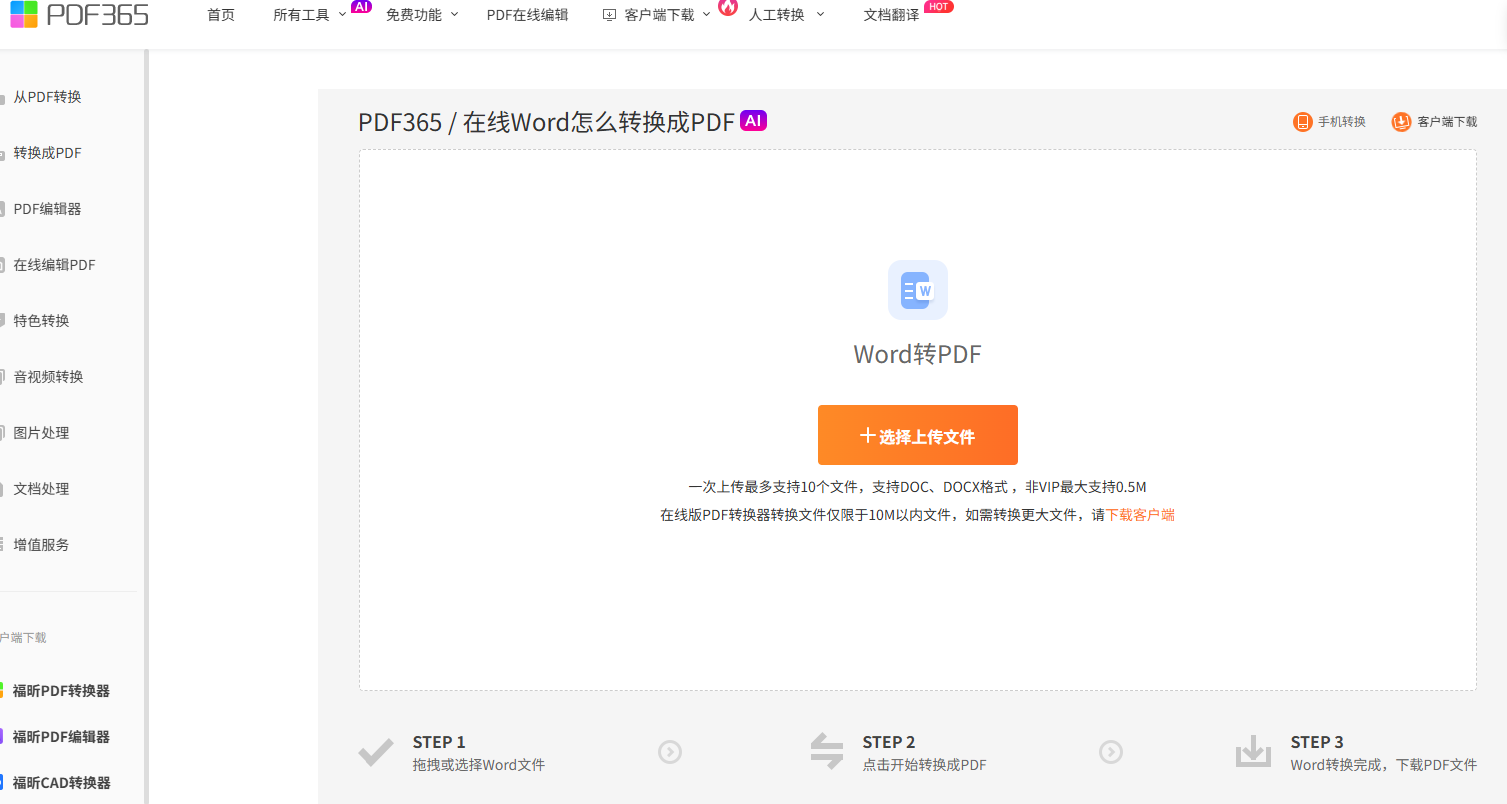The width and height of the screenshot is (1507, 804).
Task: Open 福昕PDF编辑器 in sidebar downloads
Action: [x=61, y=737]
